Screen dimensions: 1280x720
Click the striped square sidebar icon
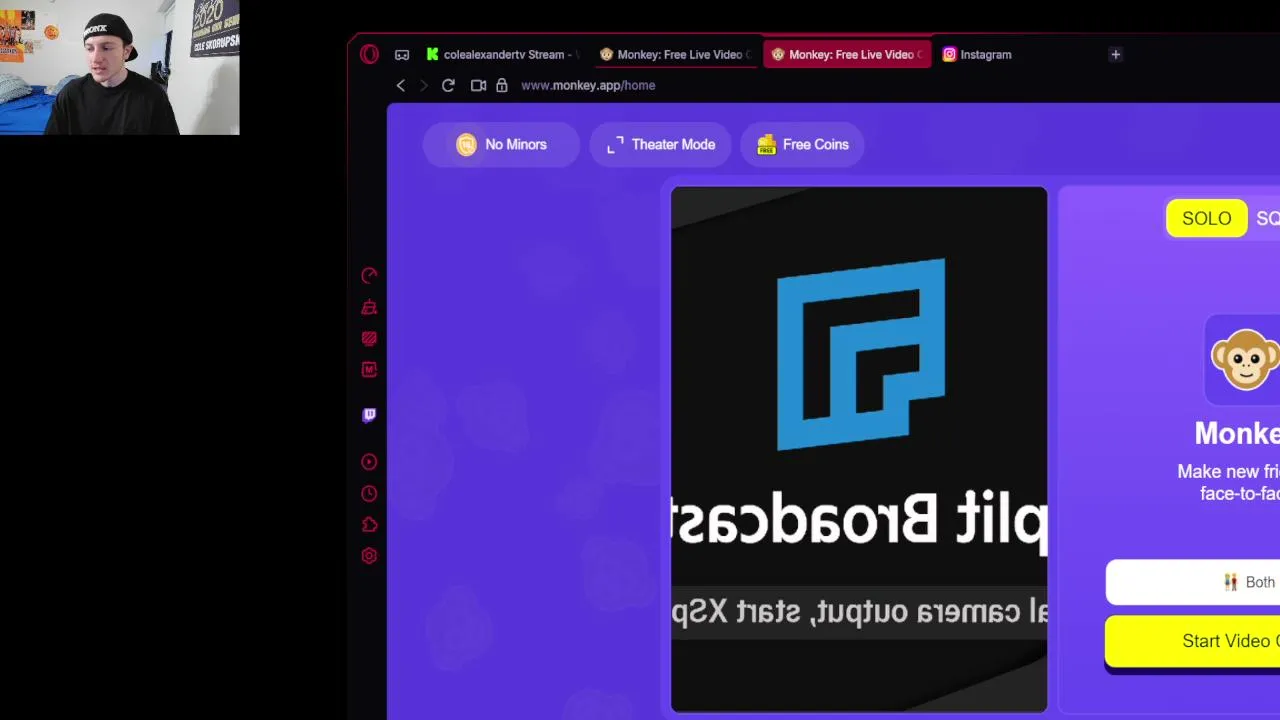369,339
